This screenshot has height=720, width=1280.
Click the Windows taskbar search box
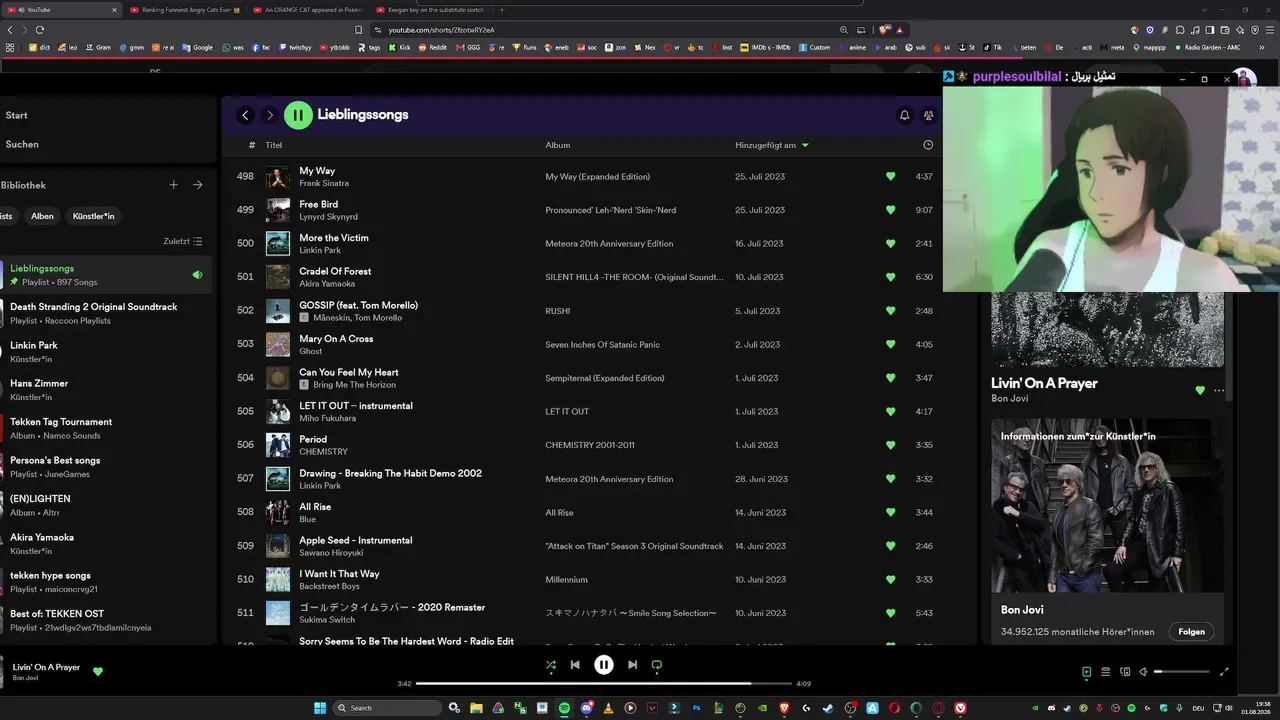pos(387,708)
